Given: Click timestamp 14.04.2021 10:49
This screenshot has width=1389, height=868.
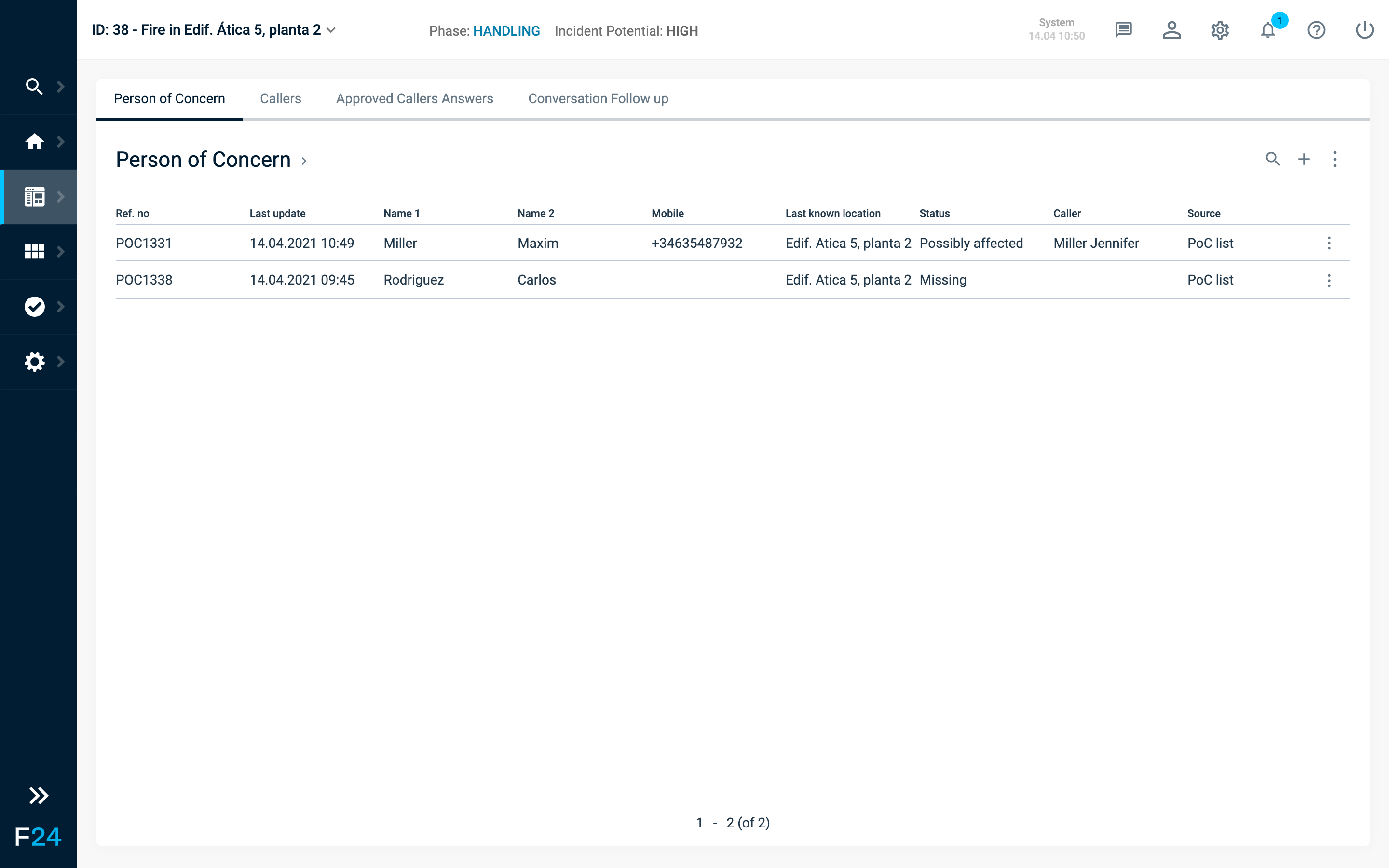Looking at the screenshot, I should [302, 244].
